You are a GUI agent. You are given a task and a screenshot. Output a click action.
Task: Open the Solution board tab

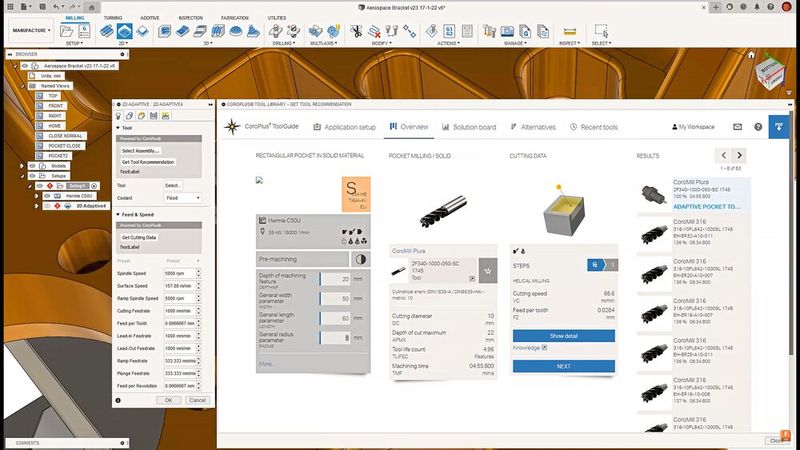[x=469, y=127]
